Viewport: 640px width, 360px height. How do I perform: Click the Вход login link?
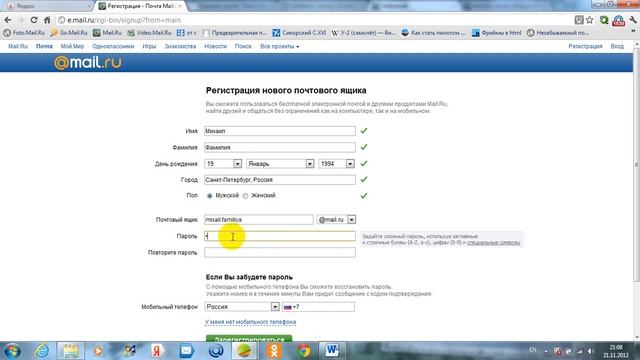coord(617,47)
